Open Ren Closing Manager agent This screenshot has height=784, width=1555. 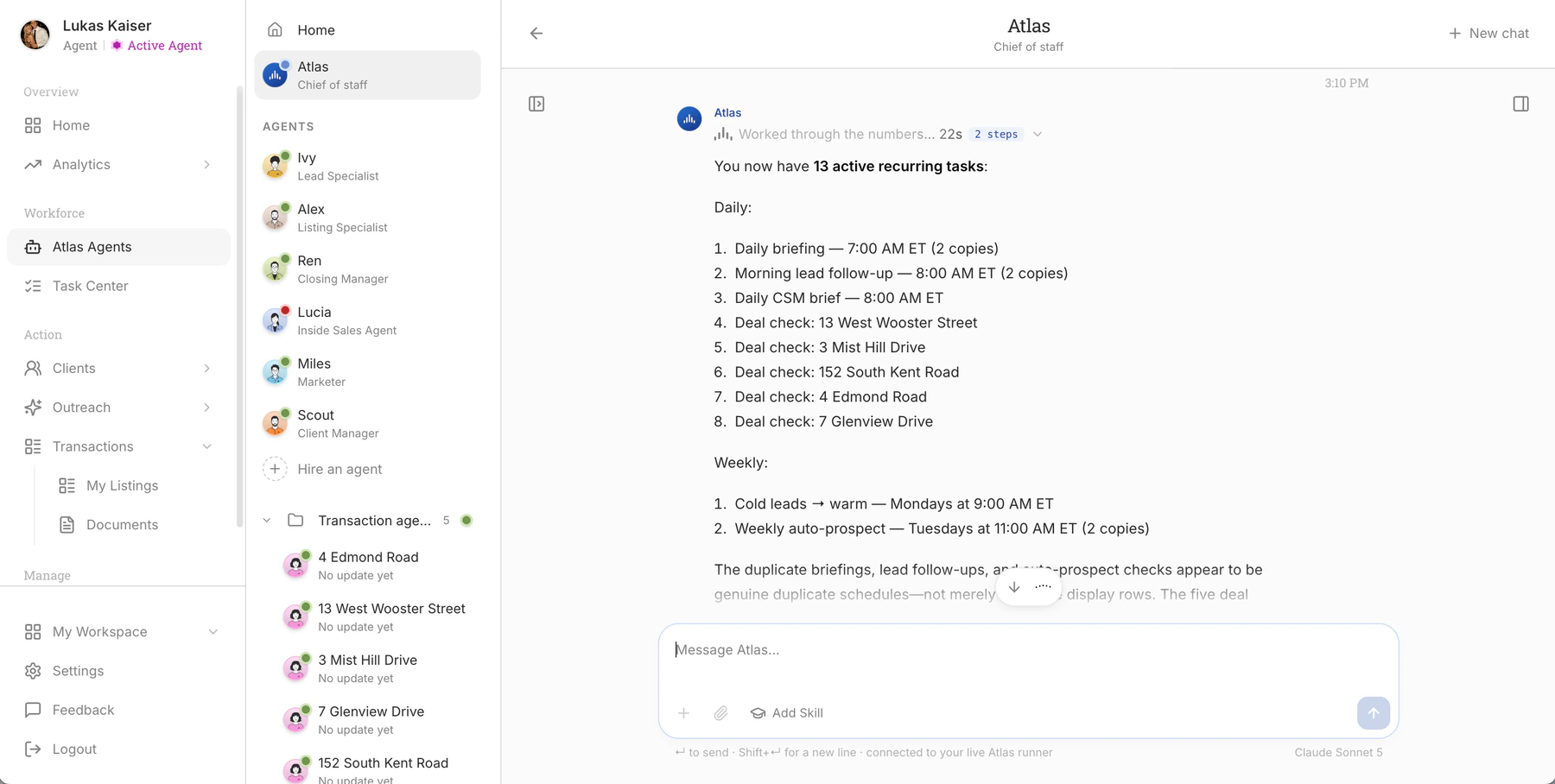368,269
